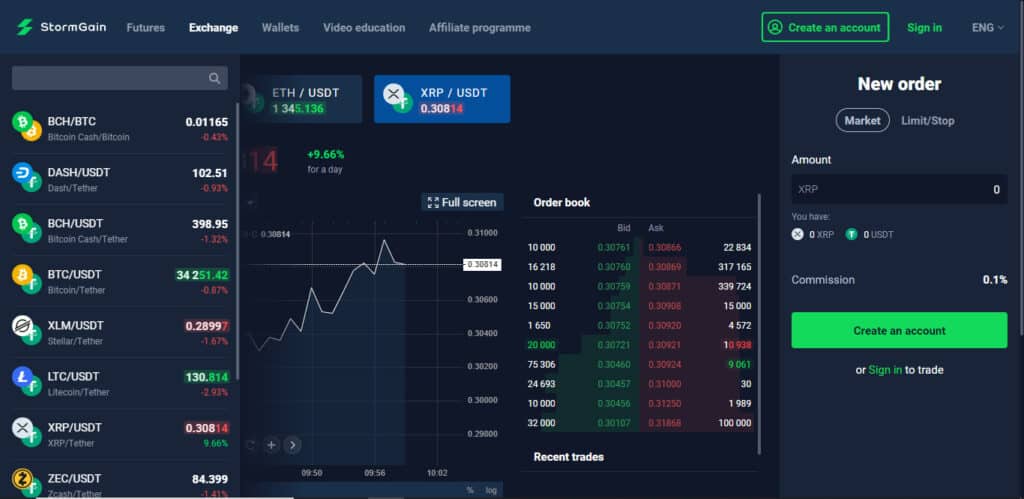Viewport: 1024px width, 499px height.
Task: Click header Create an account button
Action: pos(825,27)
